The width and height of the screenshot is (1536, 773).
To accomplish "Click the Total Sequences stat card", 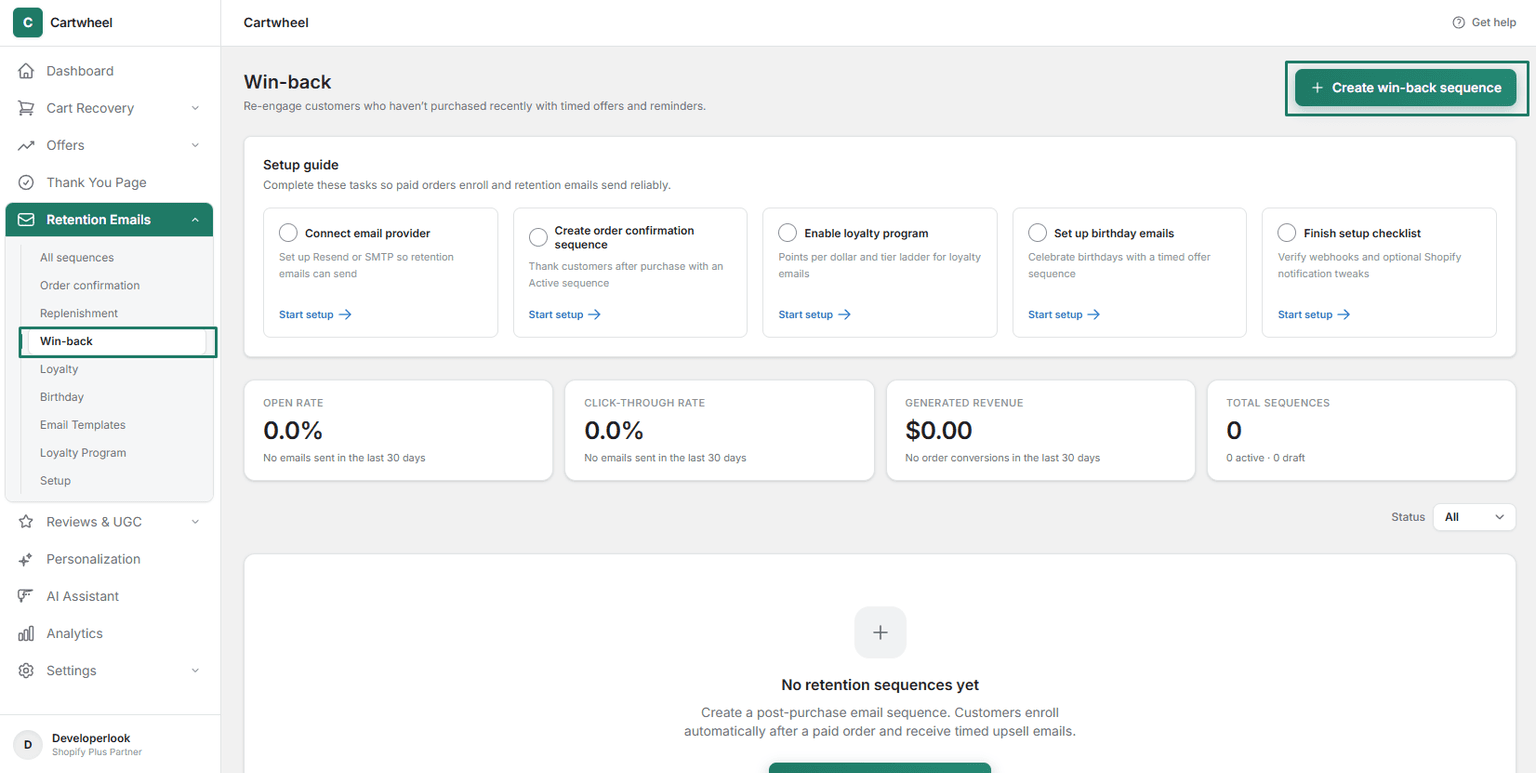I will click(x=1362, y=430).
